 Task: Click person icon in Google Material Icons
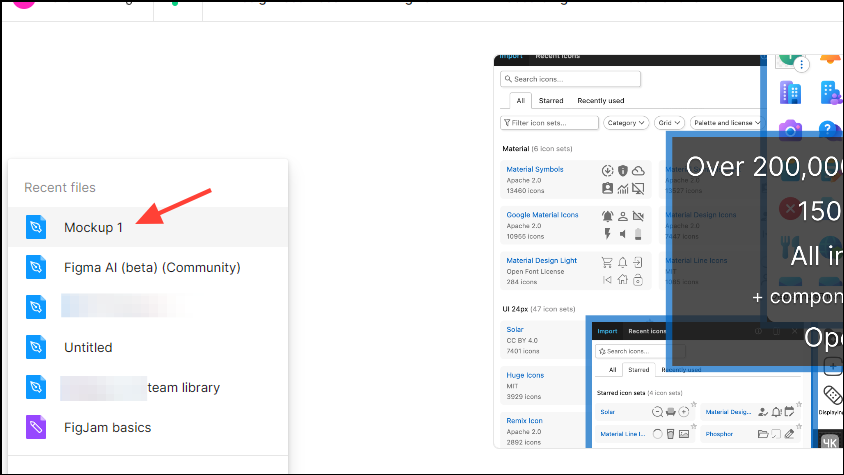tap(623, 216)
